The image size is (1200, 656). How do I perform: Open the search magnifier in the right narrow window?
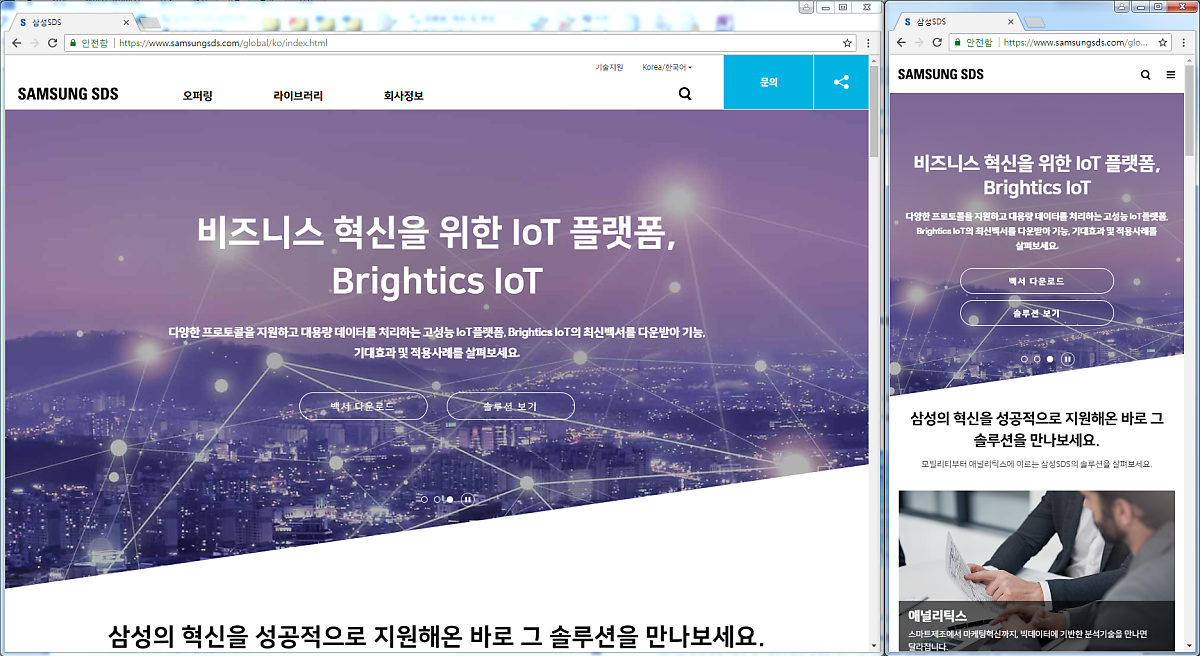click(1146, 74)
